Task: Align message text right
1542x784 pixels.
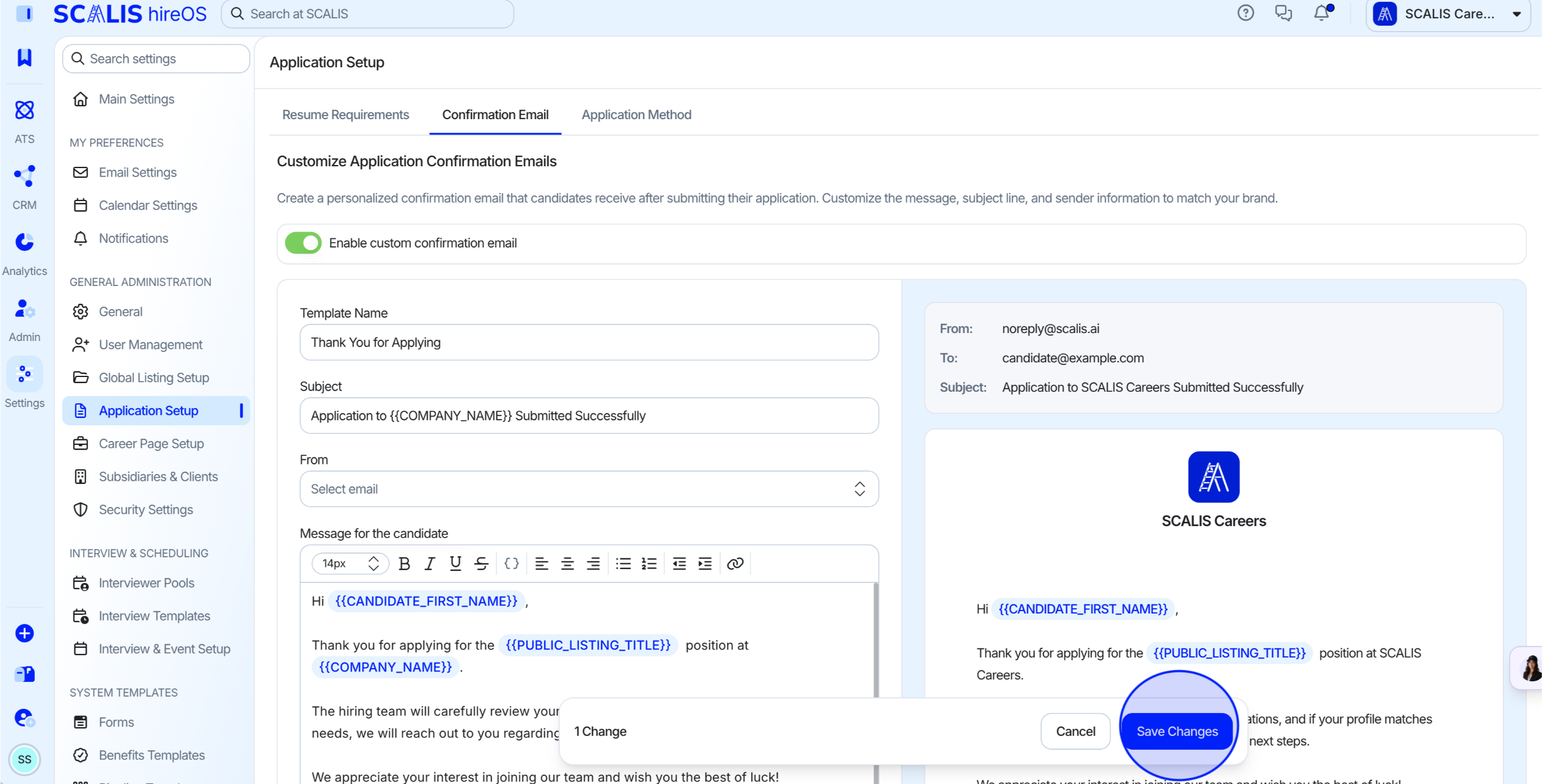Action: click(593, 563)
